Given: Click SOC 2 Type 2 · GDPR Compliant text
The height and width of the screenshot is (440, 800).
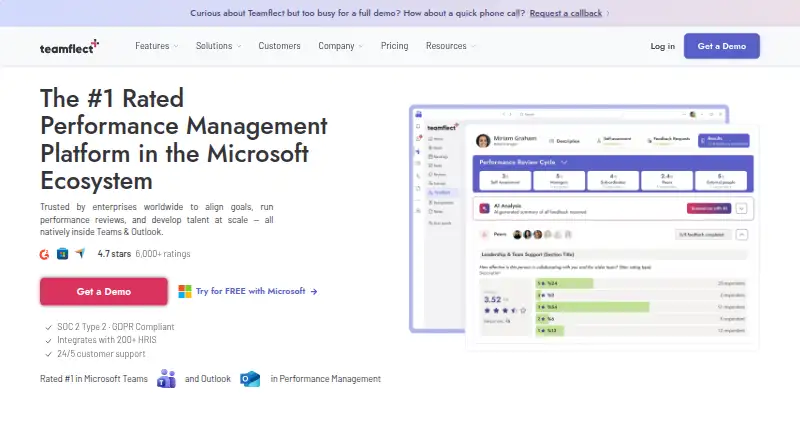Looking at the screenshot, I should [x=116, y=327].
